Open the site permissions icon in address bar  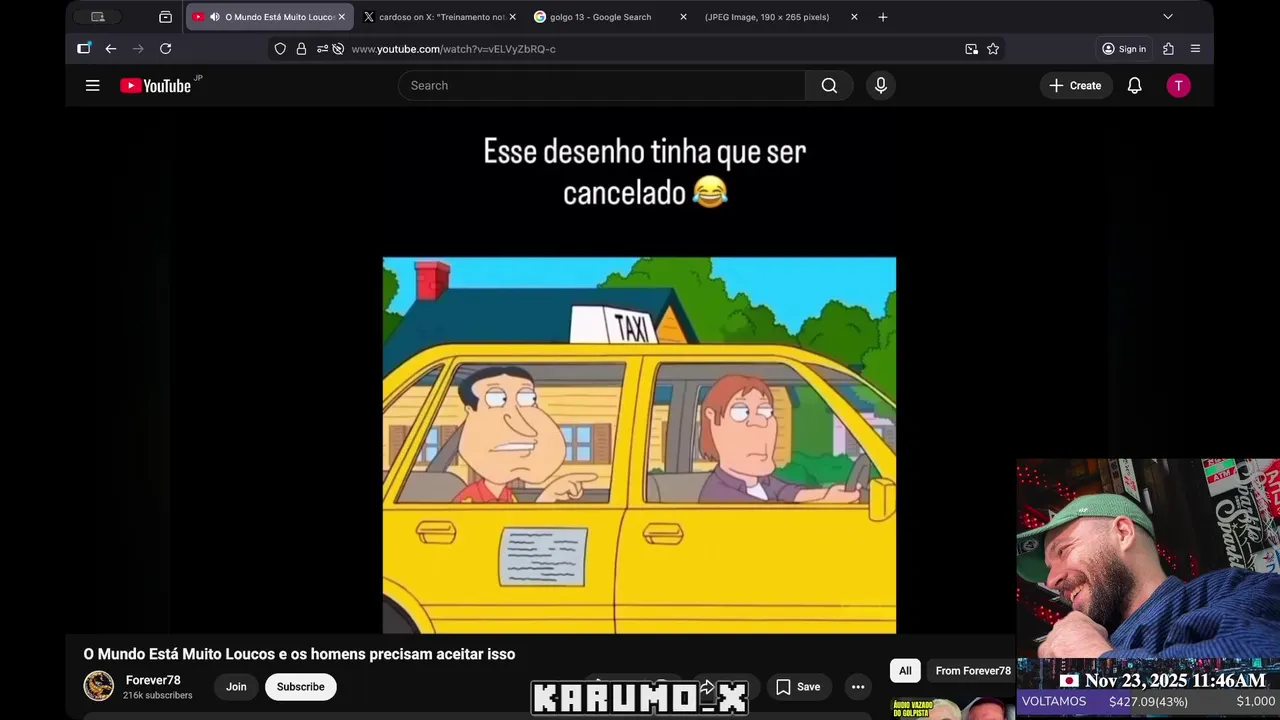click(x=322, y=49)
